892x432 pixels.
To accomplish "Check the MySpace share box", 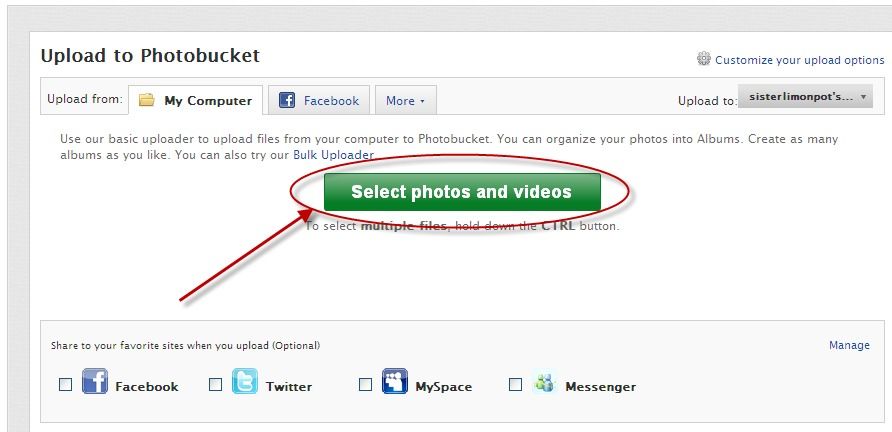I will point(365,385).
